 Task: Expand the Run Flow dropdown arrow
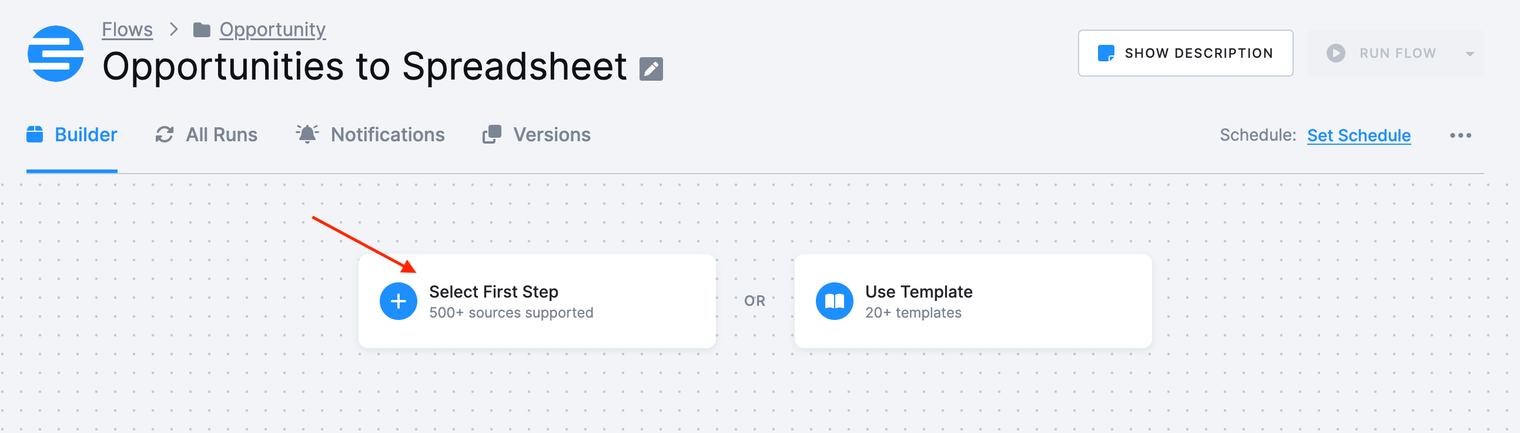click(1469, 54)
